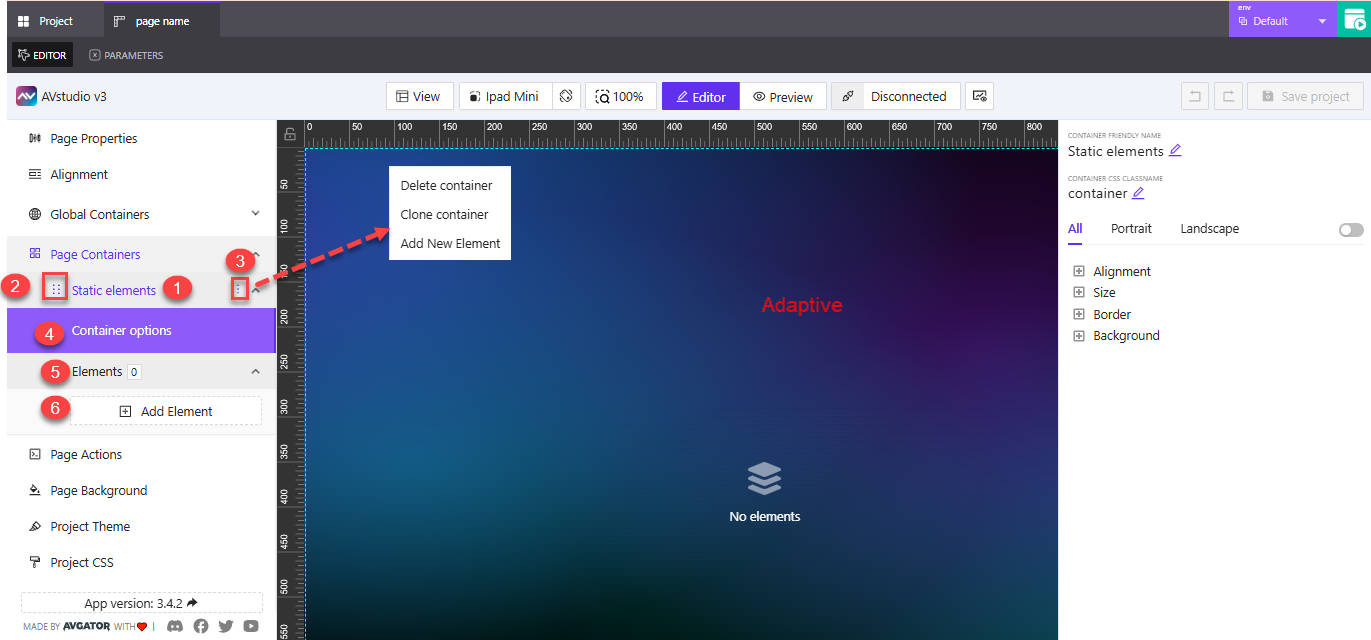Open the 100% zoom level control

pyautogui.click(x=620, y=96)
